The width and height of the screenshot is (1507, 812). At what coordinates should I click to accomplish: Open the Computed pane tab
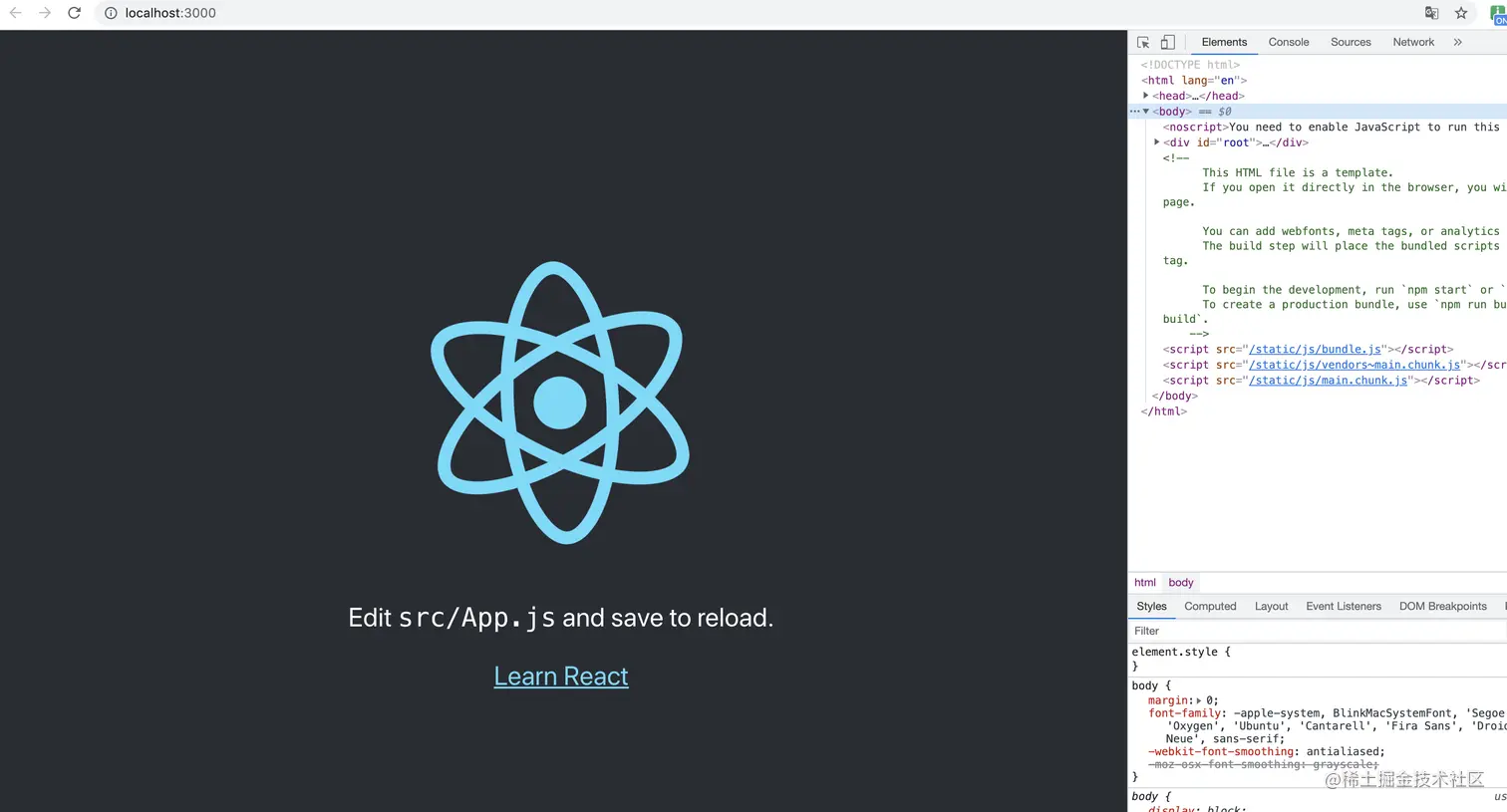(1210, 606)
